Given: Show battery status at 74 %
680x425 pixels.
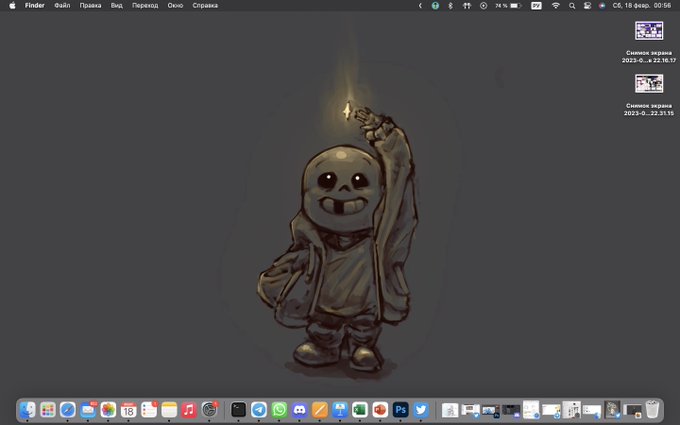Looking at the screenshot, I should 508,6.
